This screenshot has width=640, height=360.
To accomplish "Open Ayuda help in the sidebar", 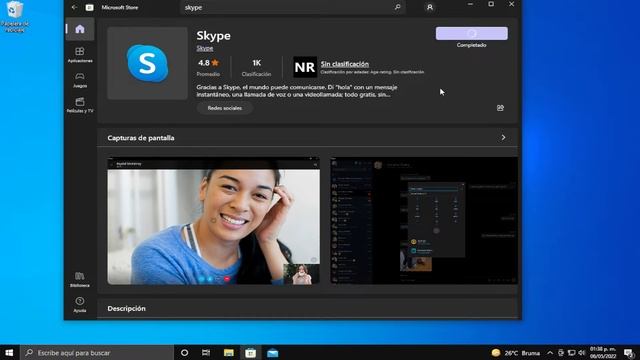I will [80, 305].
